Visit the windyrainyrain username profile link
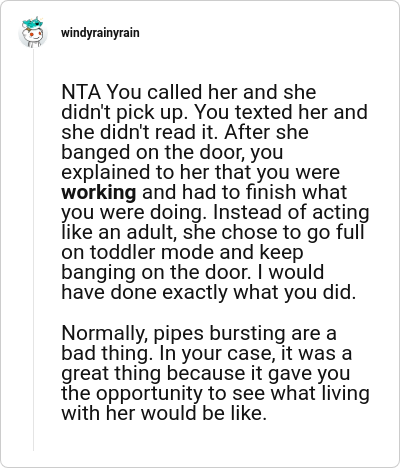The image size is (400, 468). [100, 33]
